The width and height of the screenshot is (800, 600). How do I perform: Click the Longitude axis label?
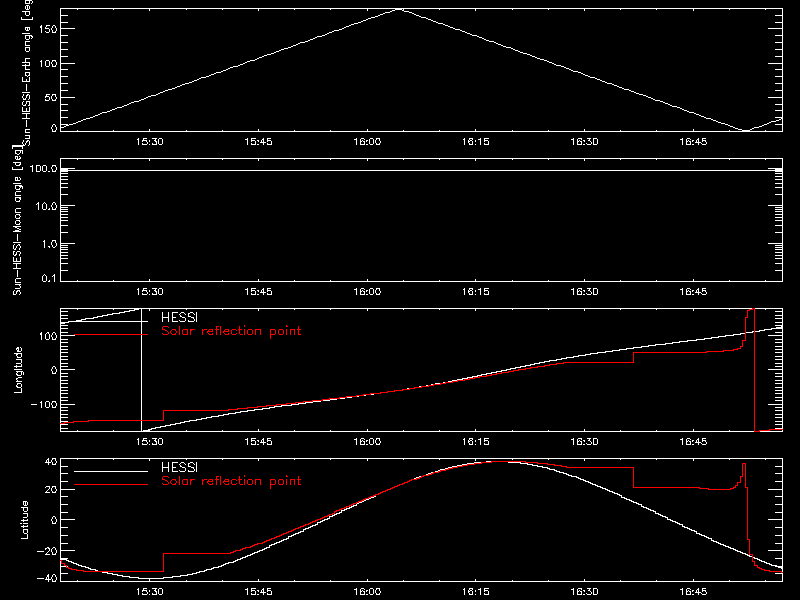coord(18,370)
